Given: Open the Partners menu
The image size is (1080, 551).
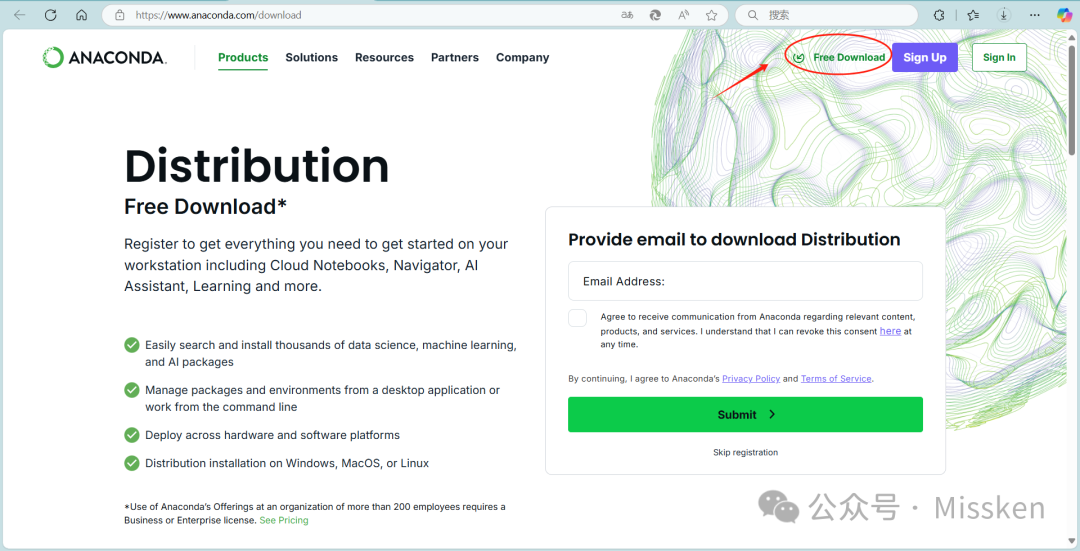Looking at the screenshot, I should 455,57.
